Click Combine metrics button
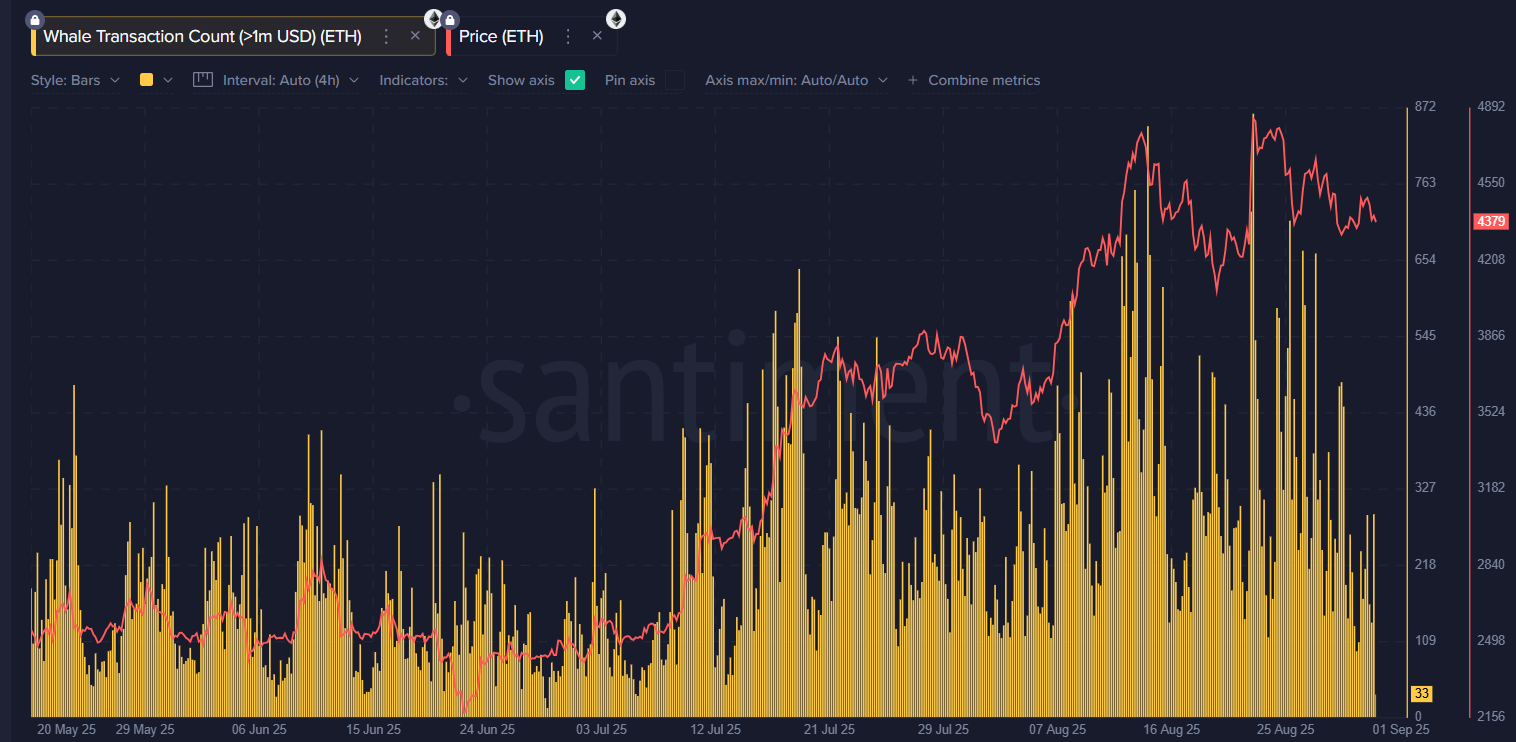Viewport: 1516px width, 742px height. (x=974, y=80)
